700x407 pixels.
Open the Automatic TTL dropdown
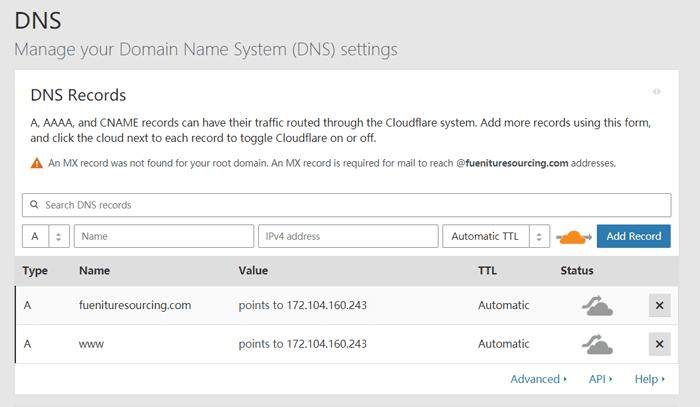tap(496, 237)
